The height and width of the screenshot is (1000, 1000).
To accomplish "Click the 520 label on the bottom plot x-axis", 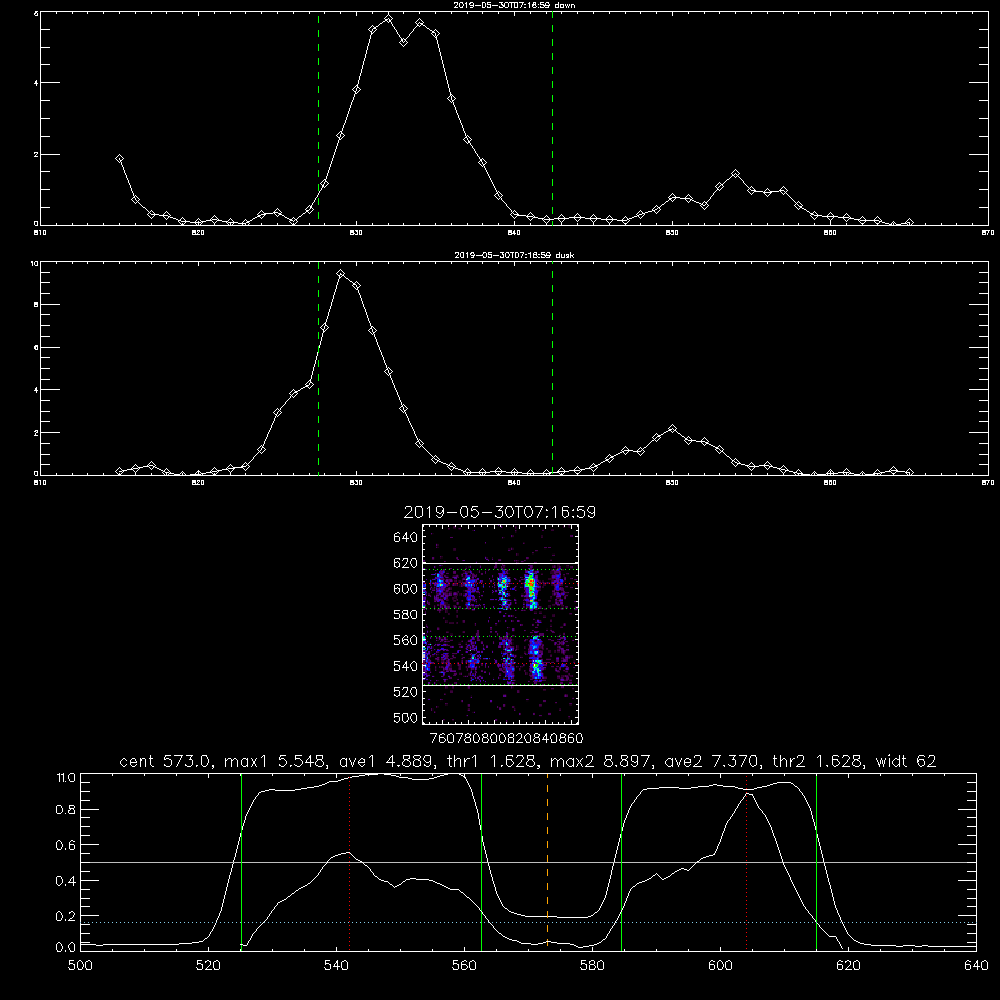I will point(208,966).
